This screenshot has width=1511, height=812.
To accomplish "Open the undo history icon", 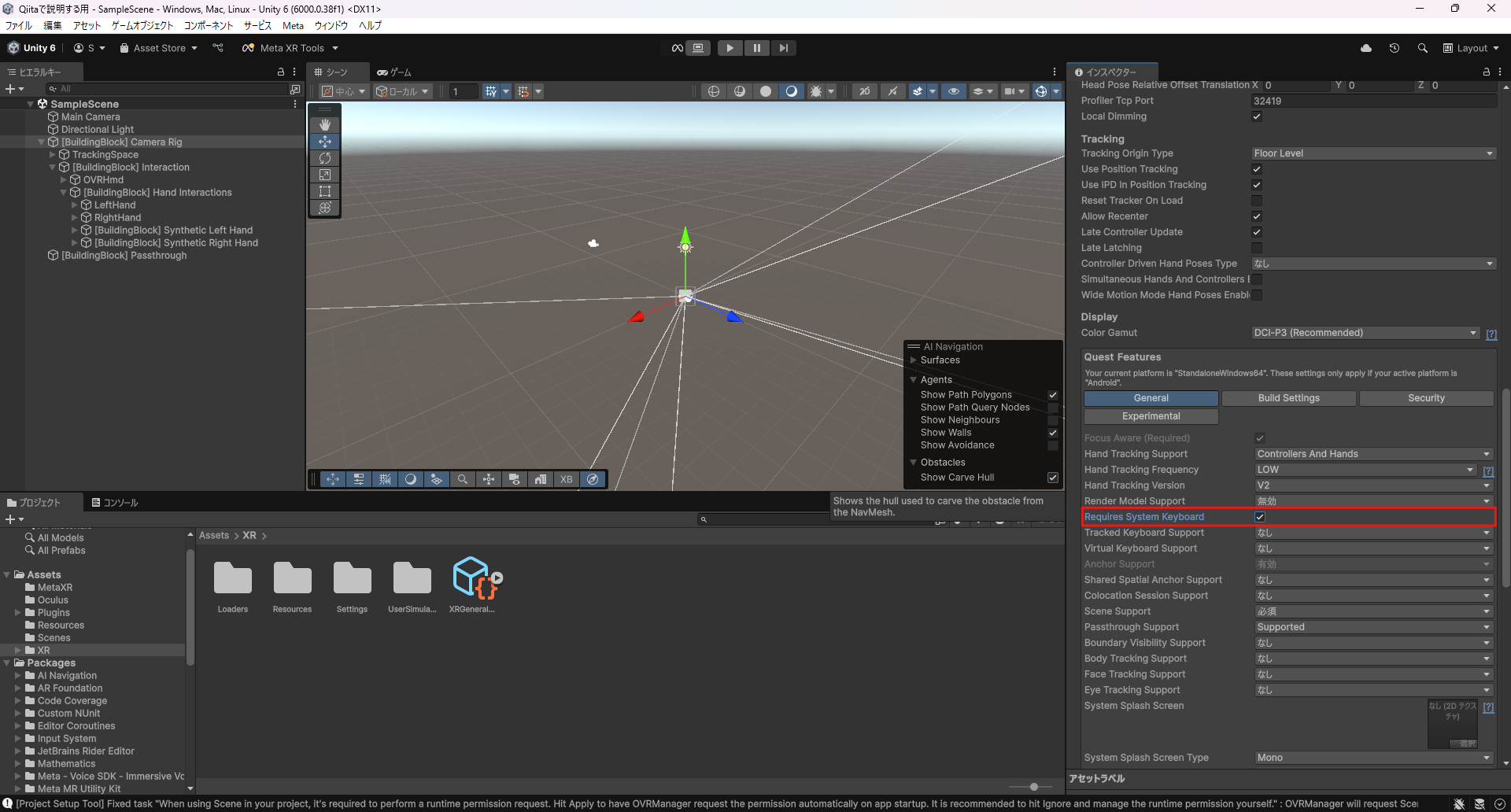I will (x=1395, y=48).
